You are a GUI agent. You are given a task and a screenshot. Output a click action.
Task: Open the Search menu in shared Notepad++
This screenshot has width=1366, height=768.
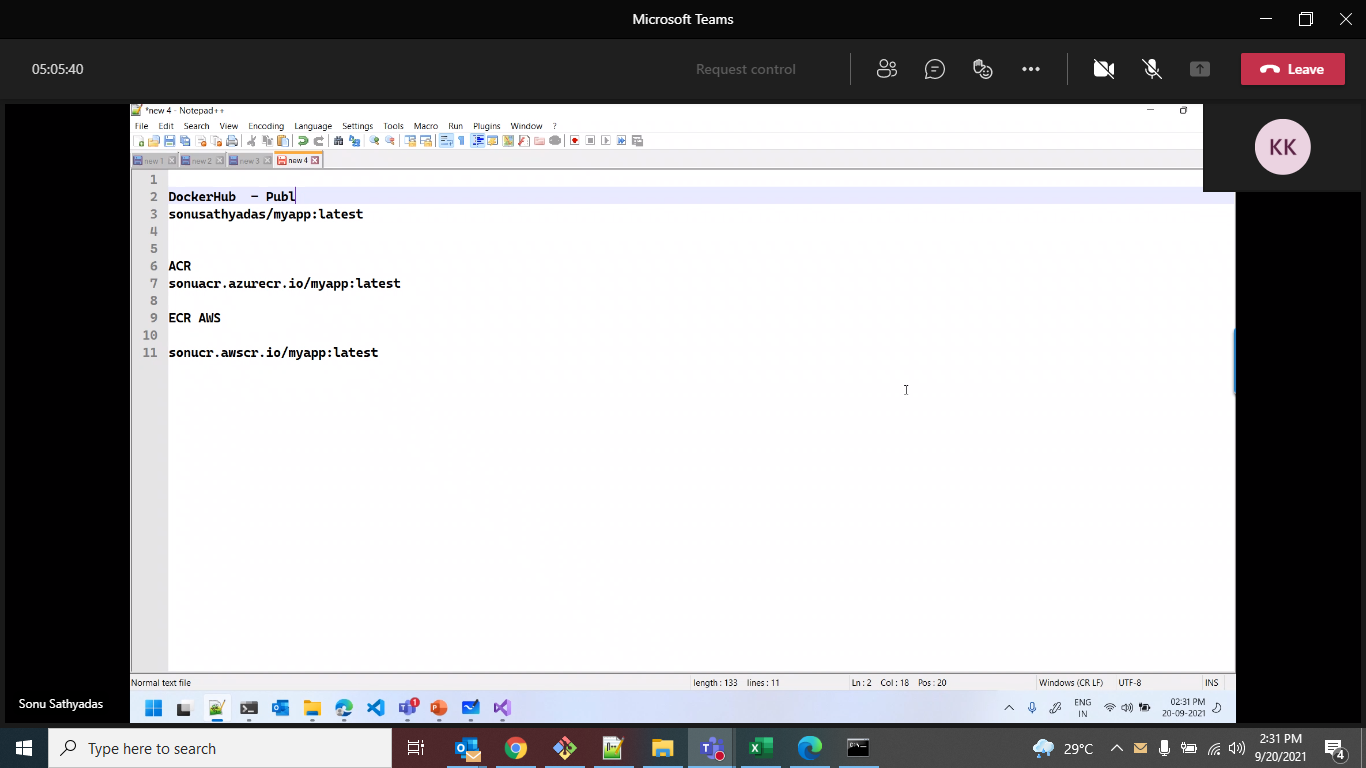click(197, 126)
